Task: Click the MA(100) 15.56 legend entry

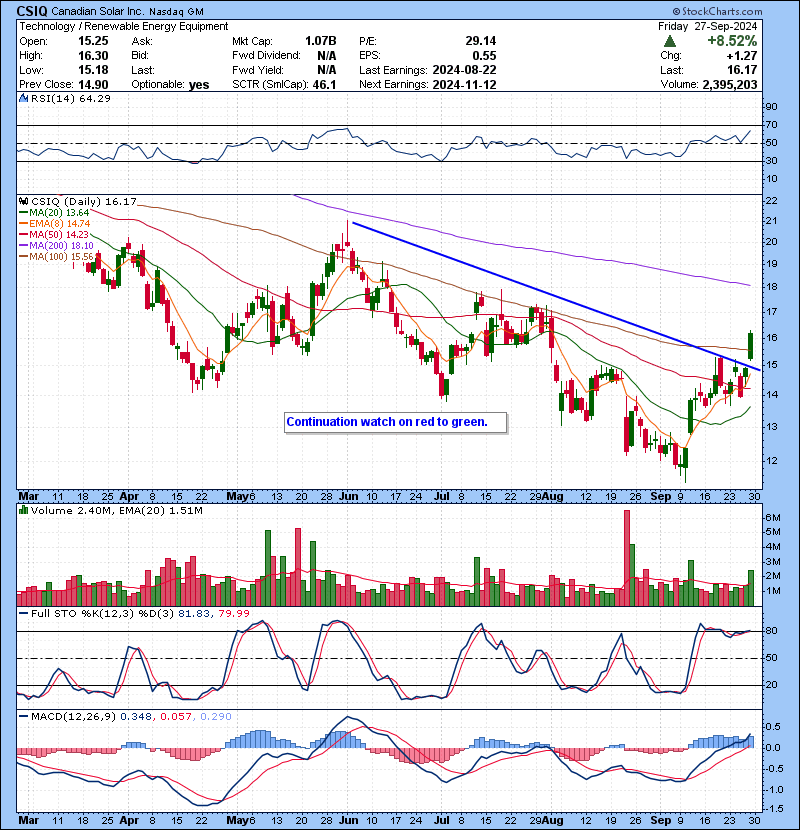Action: point(56,257)
